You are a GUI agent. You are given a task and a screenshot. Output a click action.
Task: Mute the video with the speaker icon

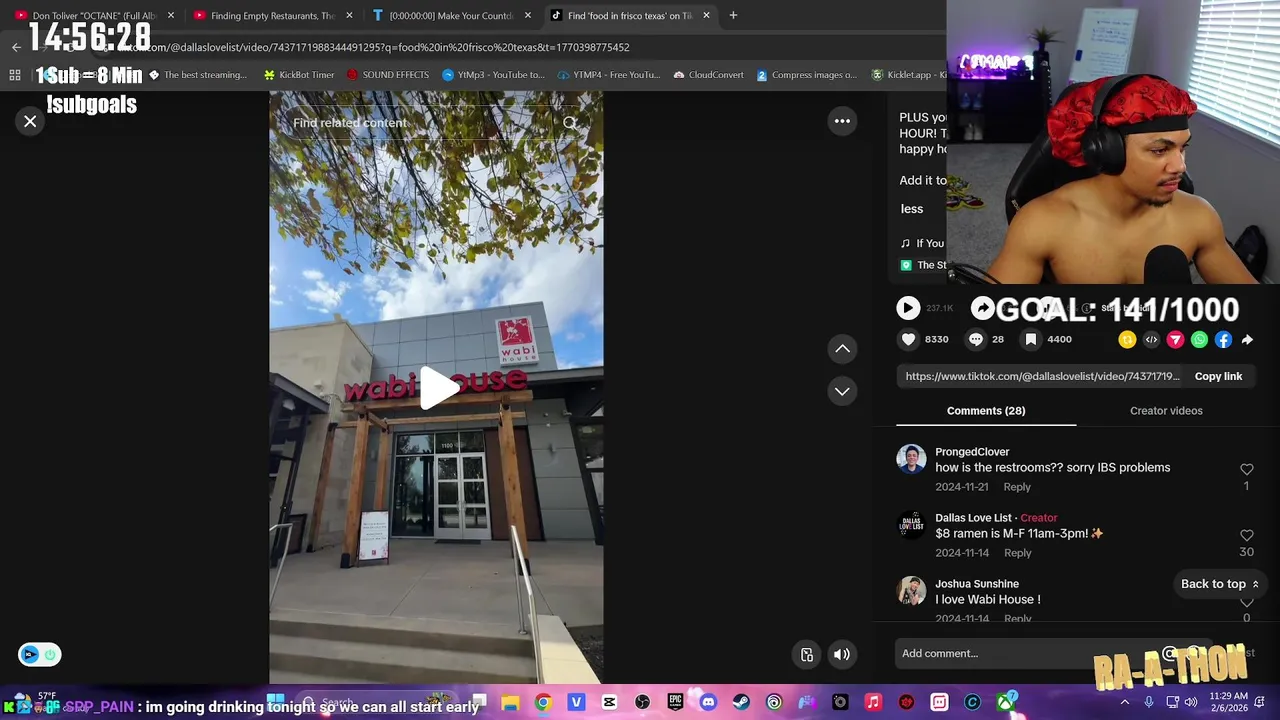[x=842, y=654]
